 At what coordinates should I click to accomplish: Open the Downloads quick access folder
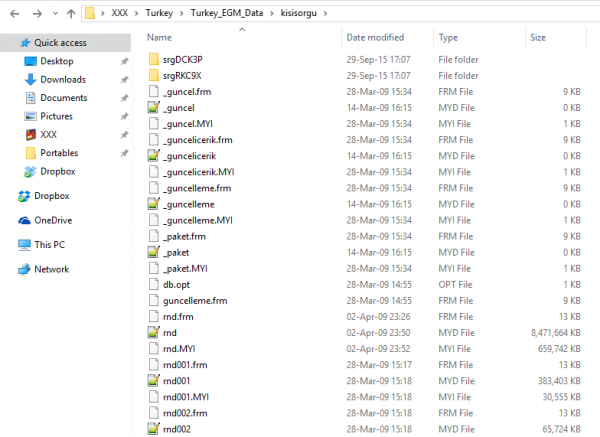pos(62,79)
